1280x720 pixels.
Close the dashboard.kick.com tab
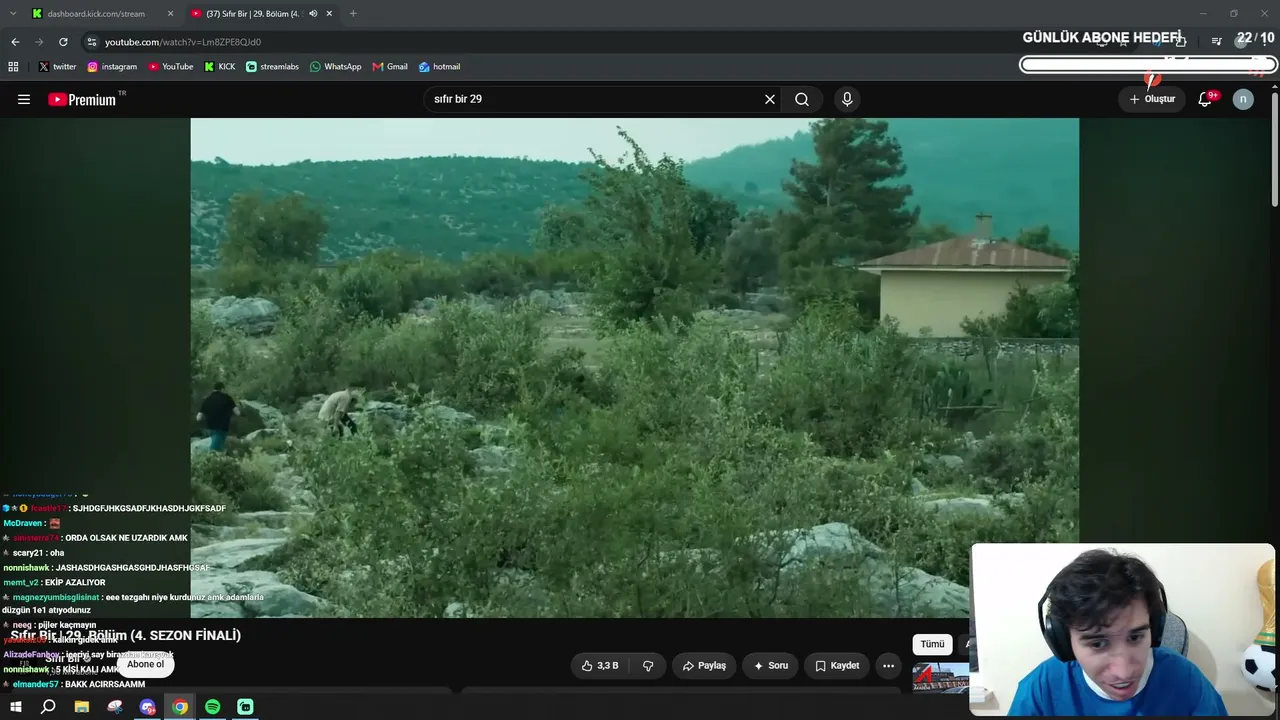click(x=170, y=14)
